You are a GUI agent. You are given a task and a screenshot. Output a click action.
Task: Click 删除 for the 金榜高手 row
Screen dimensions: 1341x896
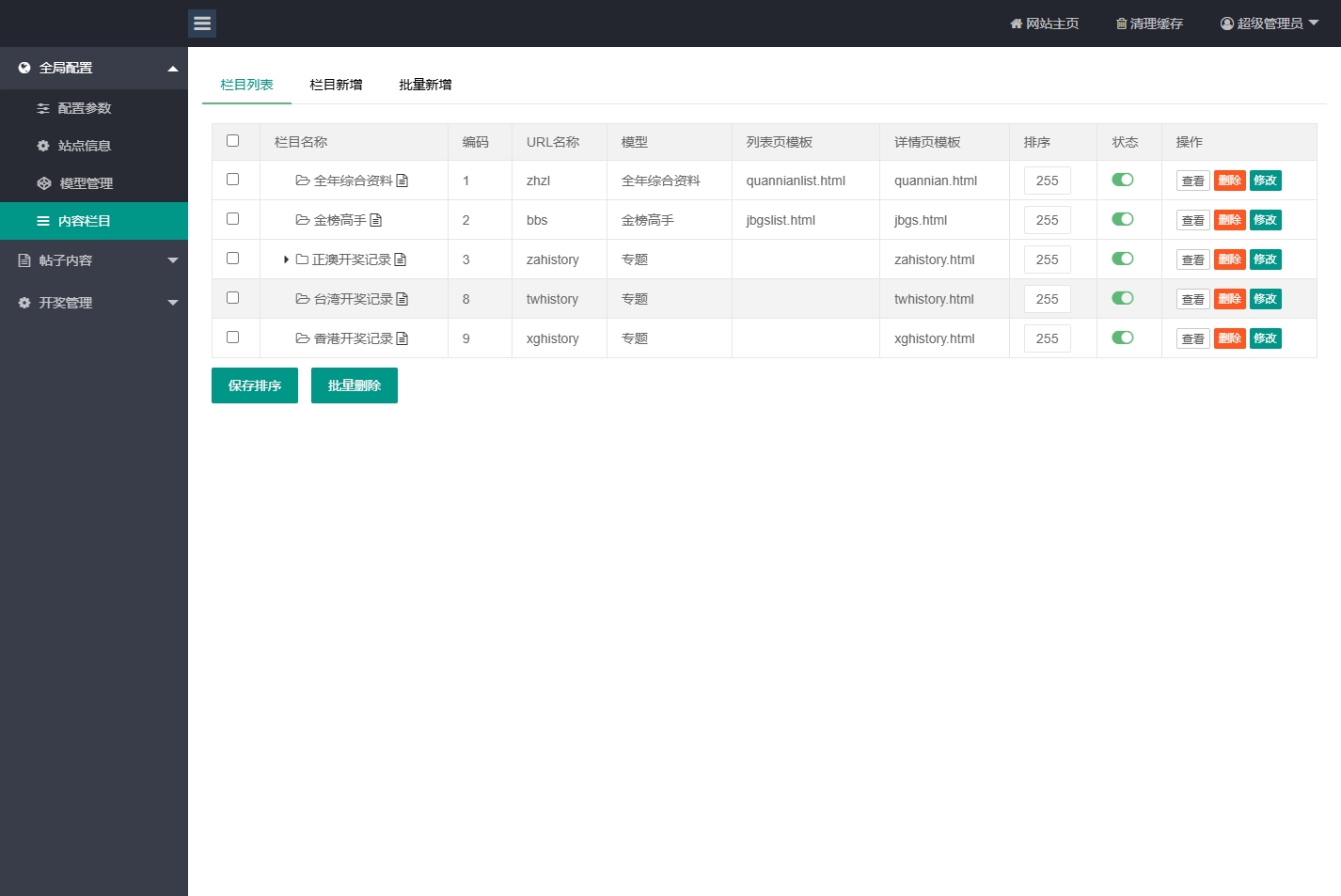pos(1230,220)
